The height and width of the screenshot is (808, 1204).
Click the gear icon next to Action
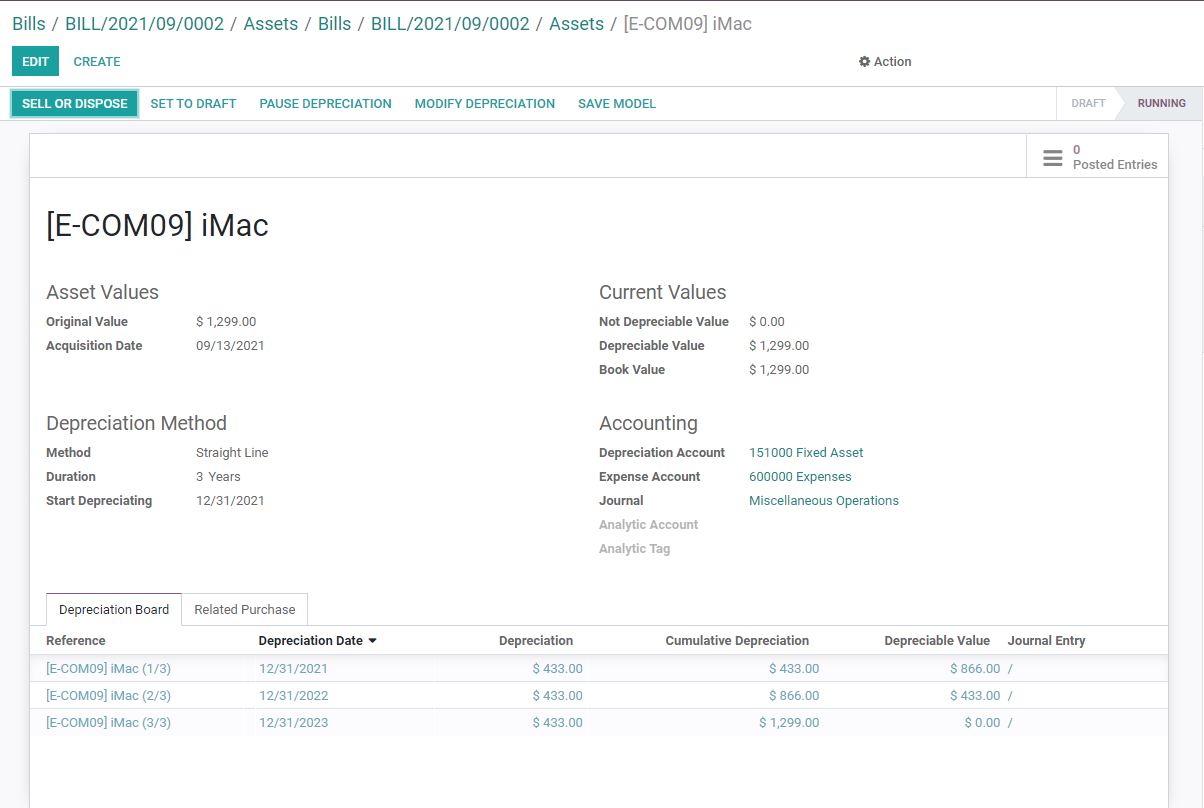click(864, 62)
